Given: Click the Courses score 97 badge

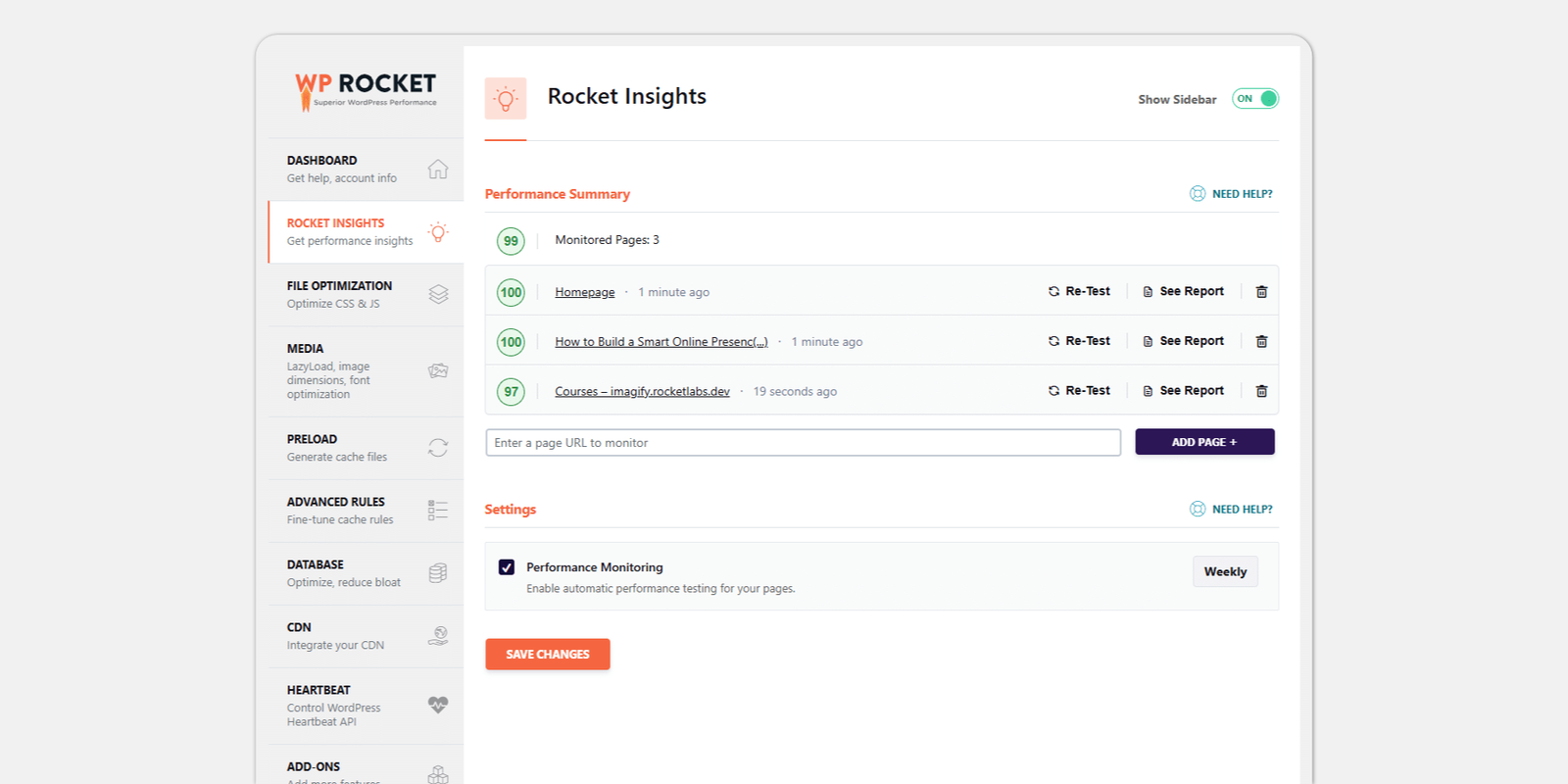Looking at the screenshot, I should (511, 392).
